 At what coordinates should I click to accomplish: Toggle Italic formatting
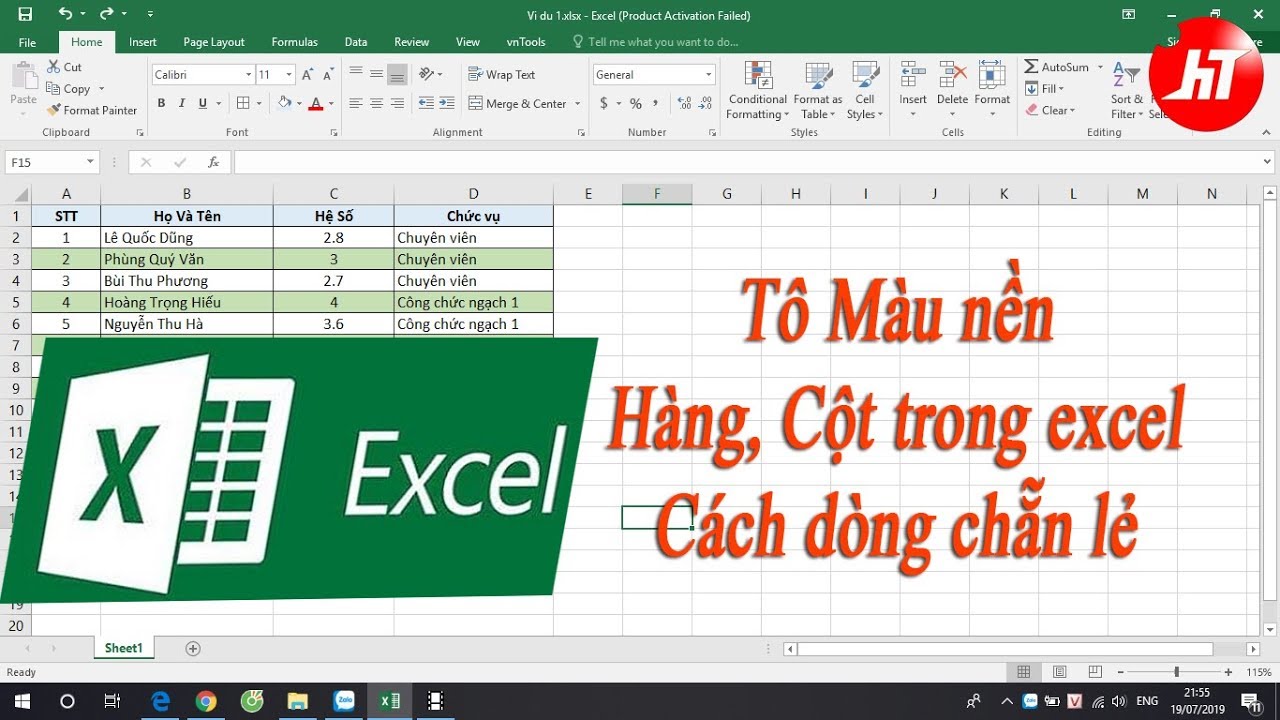pyautogui.click(x=182, y=103)
